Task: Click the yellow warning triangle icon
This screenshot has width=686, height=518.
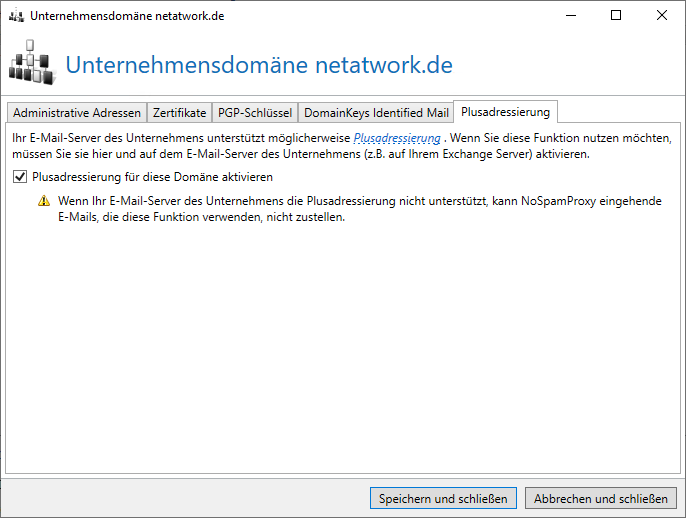Action: coord(44,201)
